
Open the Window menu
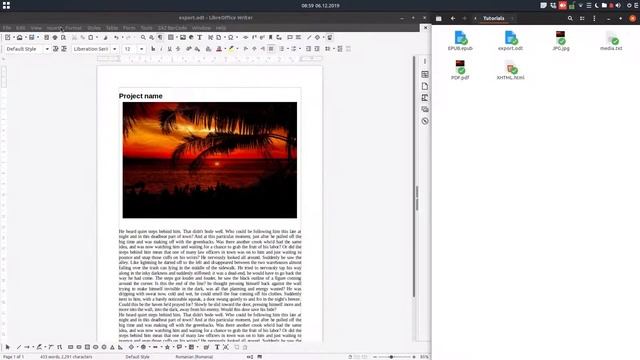pos(201,28)
